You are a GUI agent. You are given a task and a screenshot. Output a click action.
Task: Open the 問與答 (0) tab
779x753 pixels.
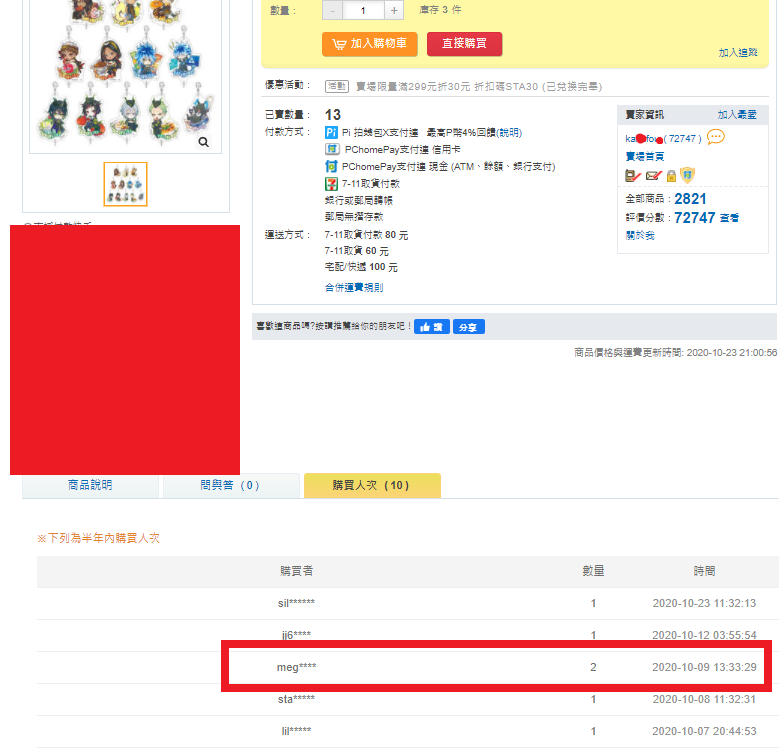point(231,485)
